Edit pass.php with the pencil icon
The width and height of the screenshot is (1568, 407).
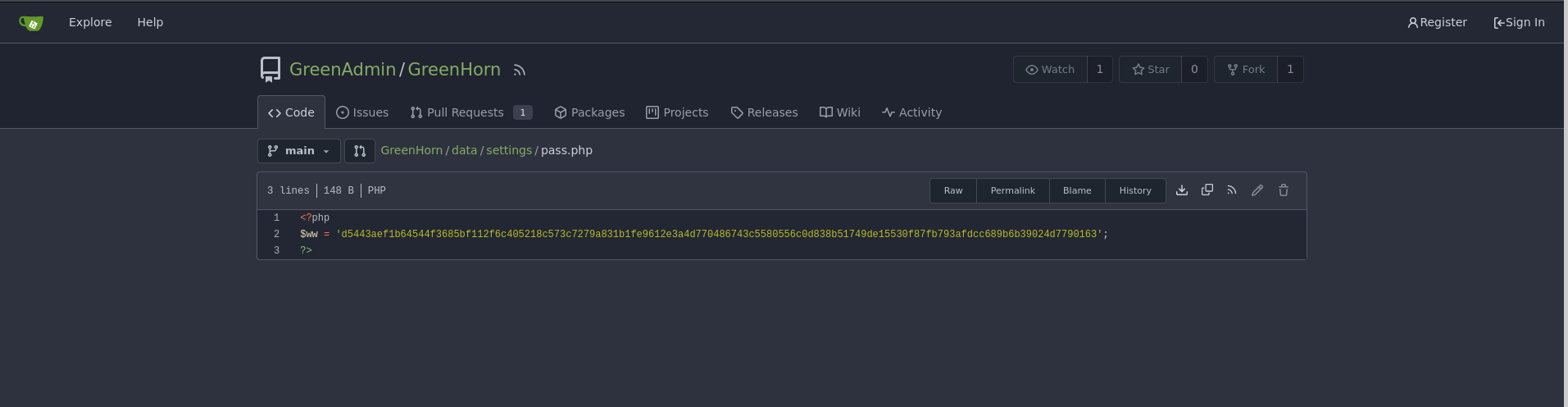[x=1257, y=190]
